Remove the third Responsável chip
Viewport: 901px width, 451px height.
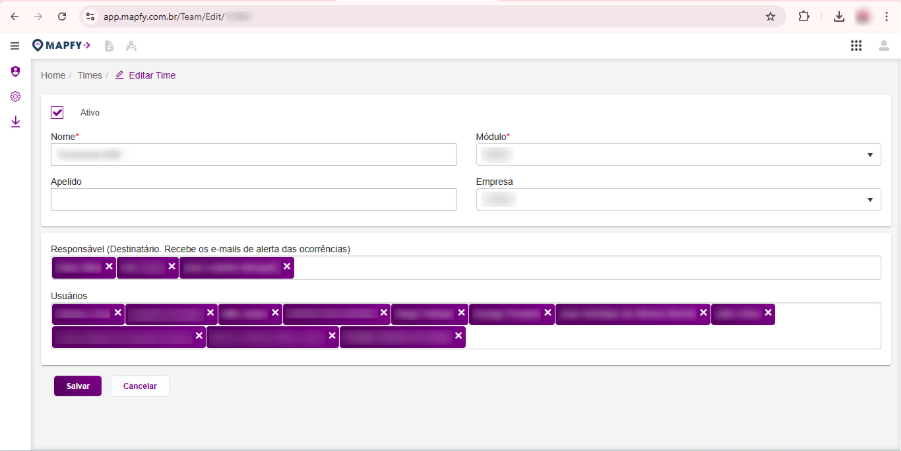(286, 267)
